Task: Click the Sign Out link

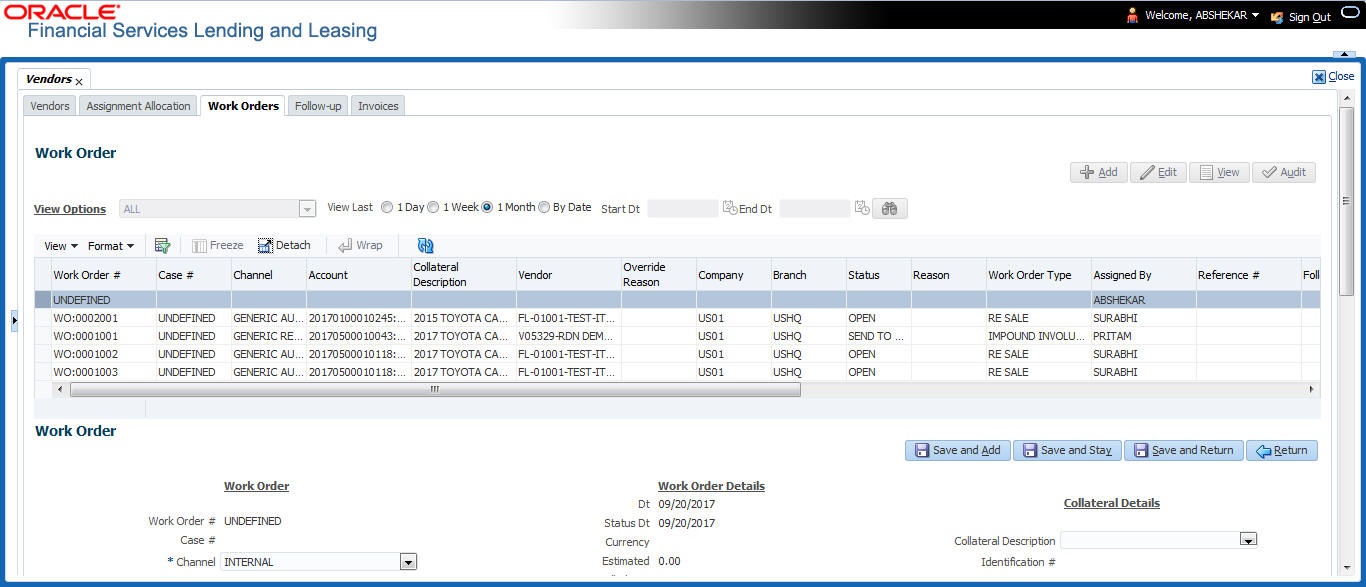Action: (x=1309, y=17)
